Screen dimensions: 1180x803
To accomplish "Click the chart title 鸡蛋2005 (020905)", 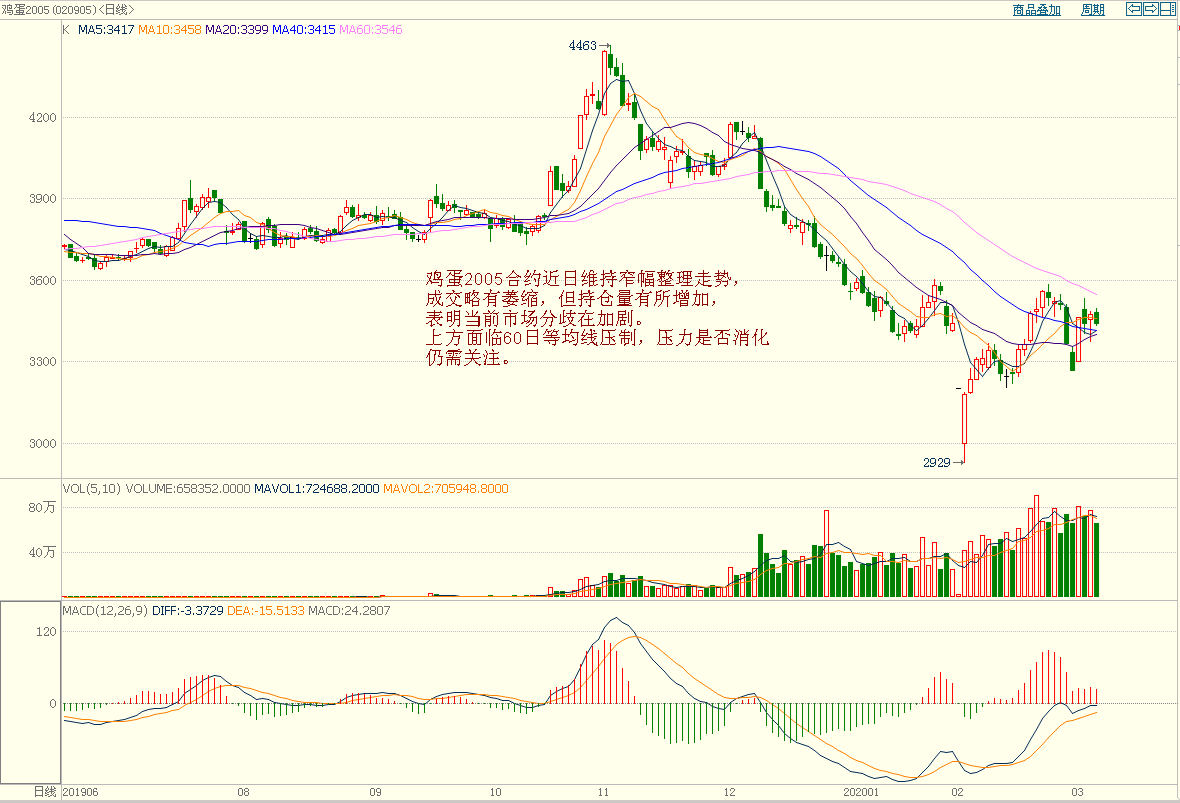I will (48, 10).
